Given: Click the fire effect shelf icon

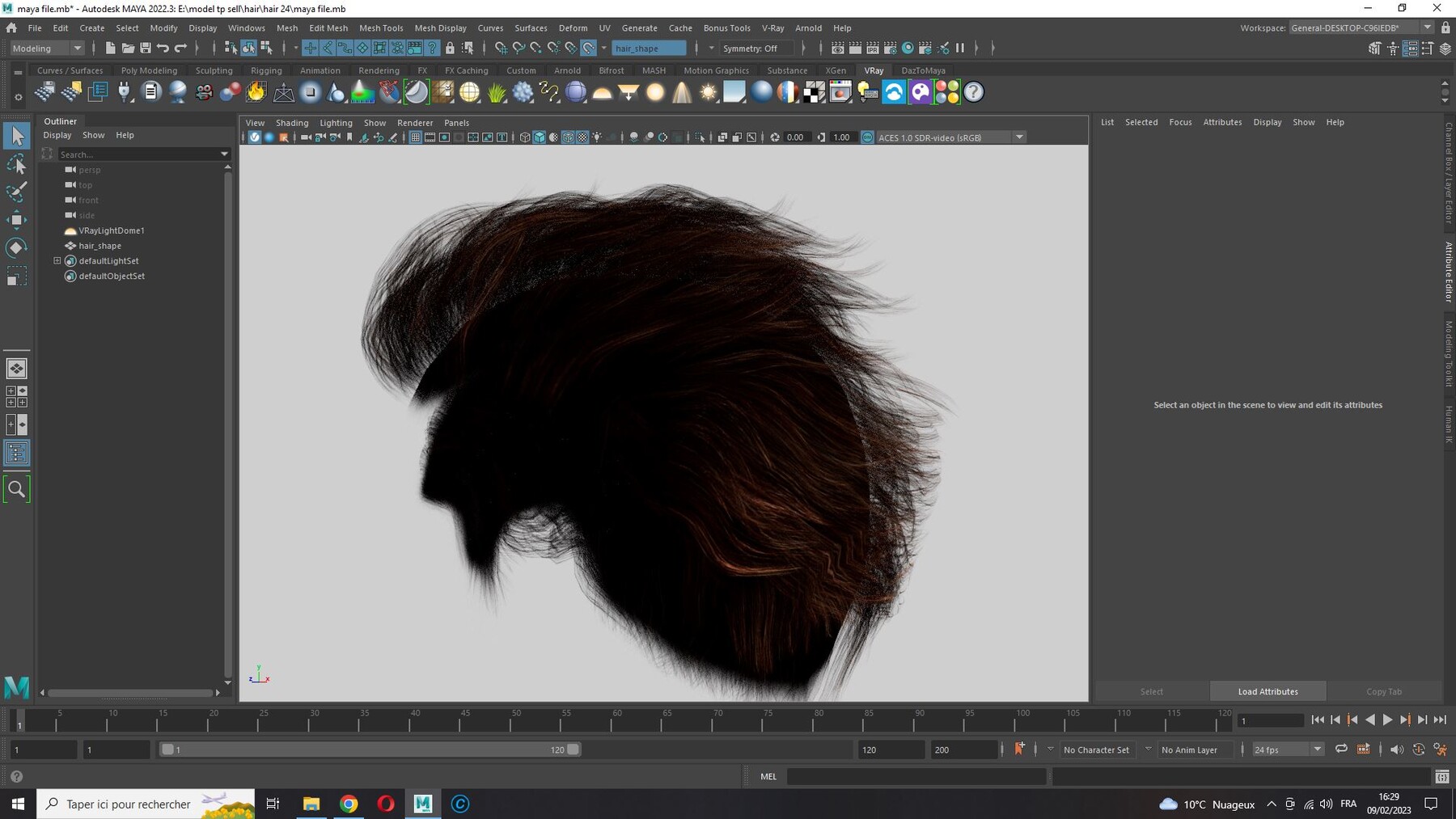Looking at the screenshot, I should [x=256, y=92].
